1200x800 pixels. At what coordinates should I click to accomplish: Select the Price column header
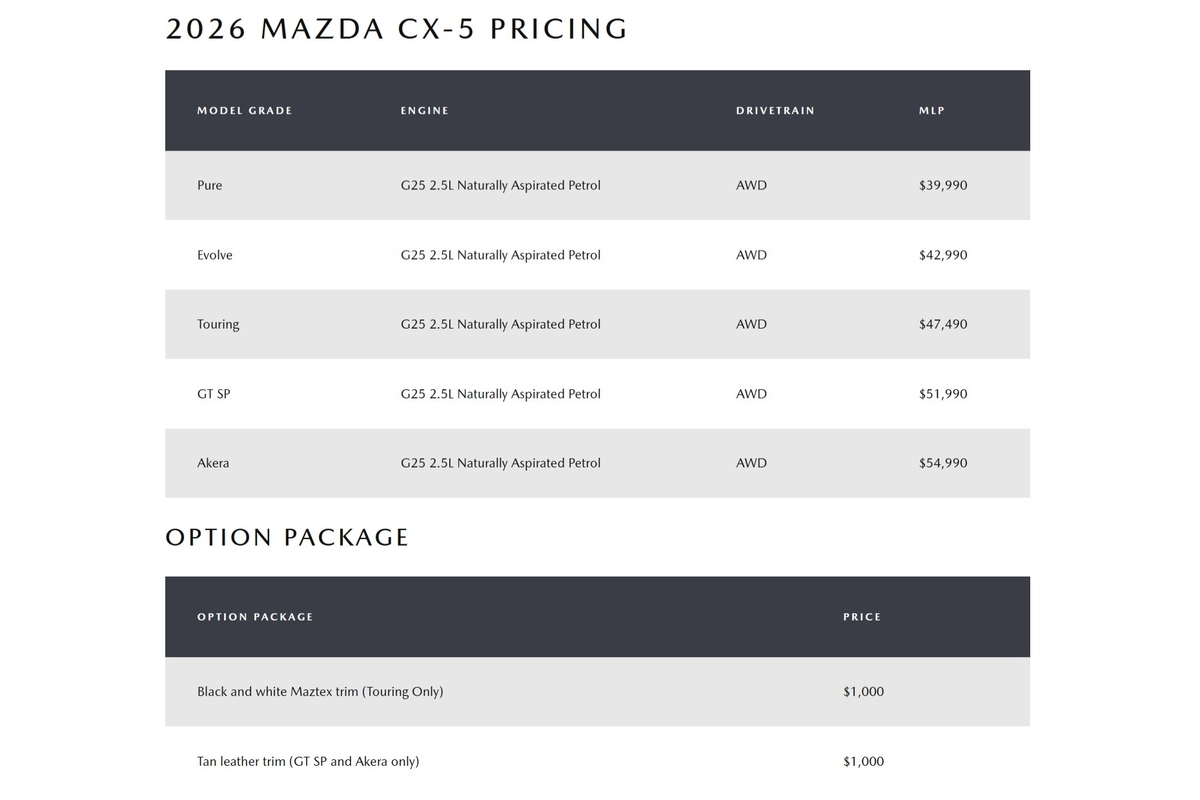click(862, 617)
